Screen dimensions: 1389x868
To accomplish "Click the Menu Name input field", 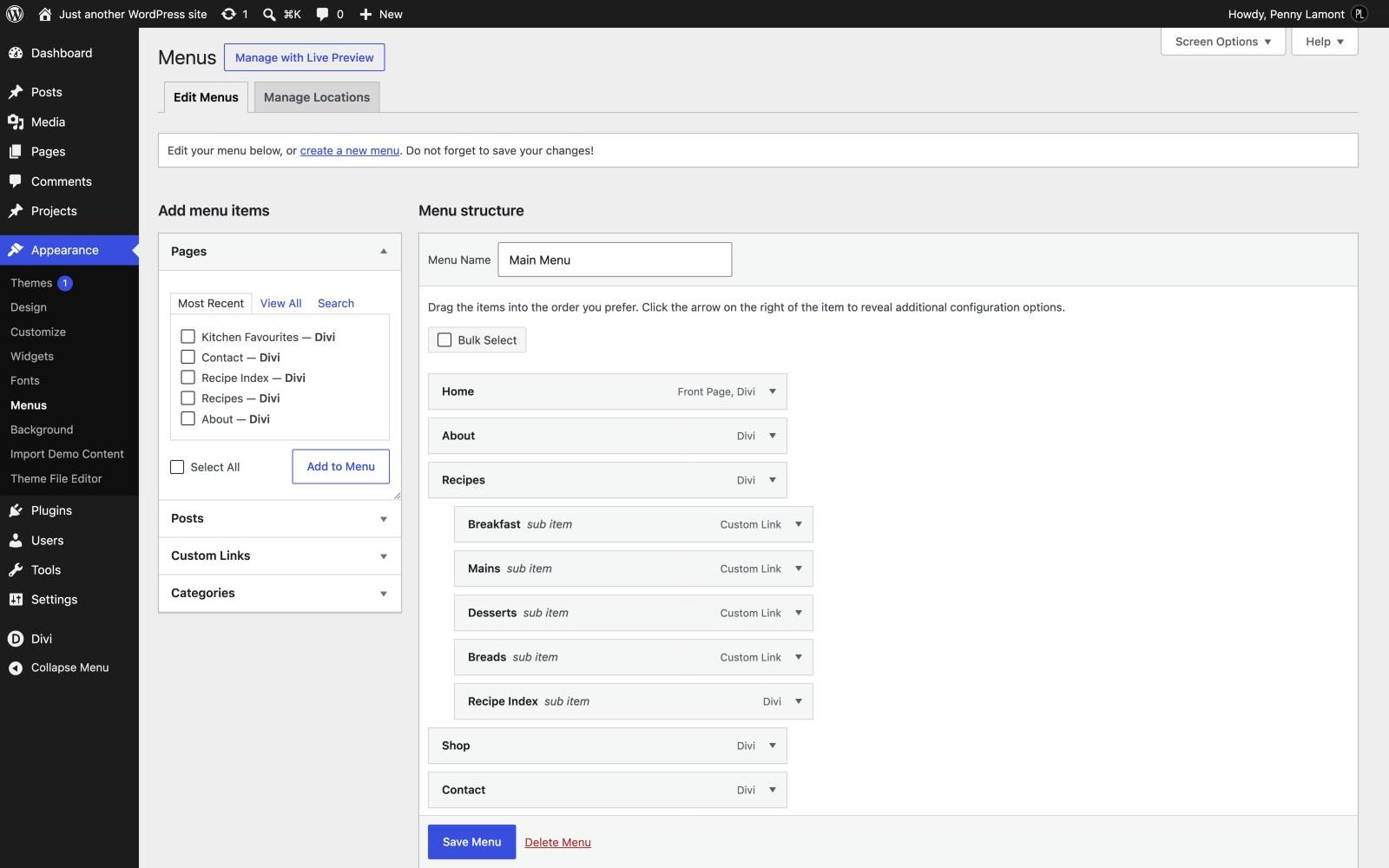I will pos(615,260).
